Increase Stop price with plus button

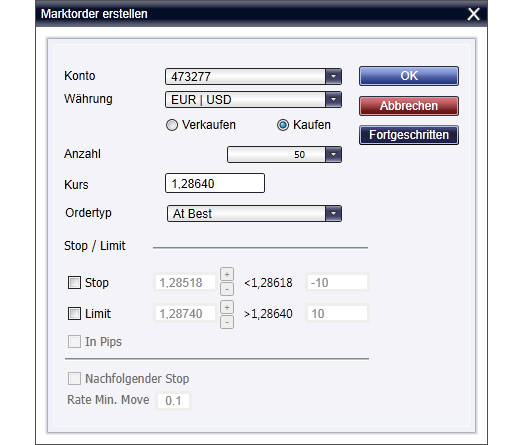tap(227, 275)
